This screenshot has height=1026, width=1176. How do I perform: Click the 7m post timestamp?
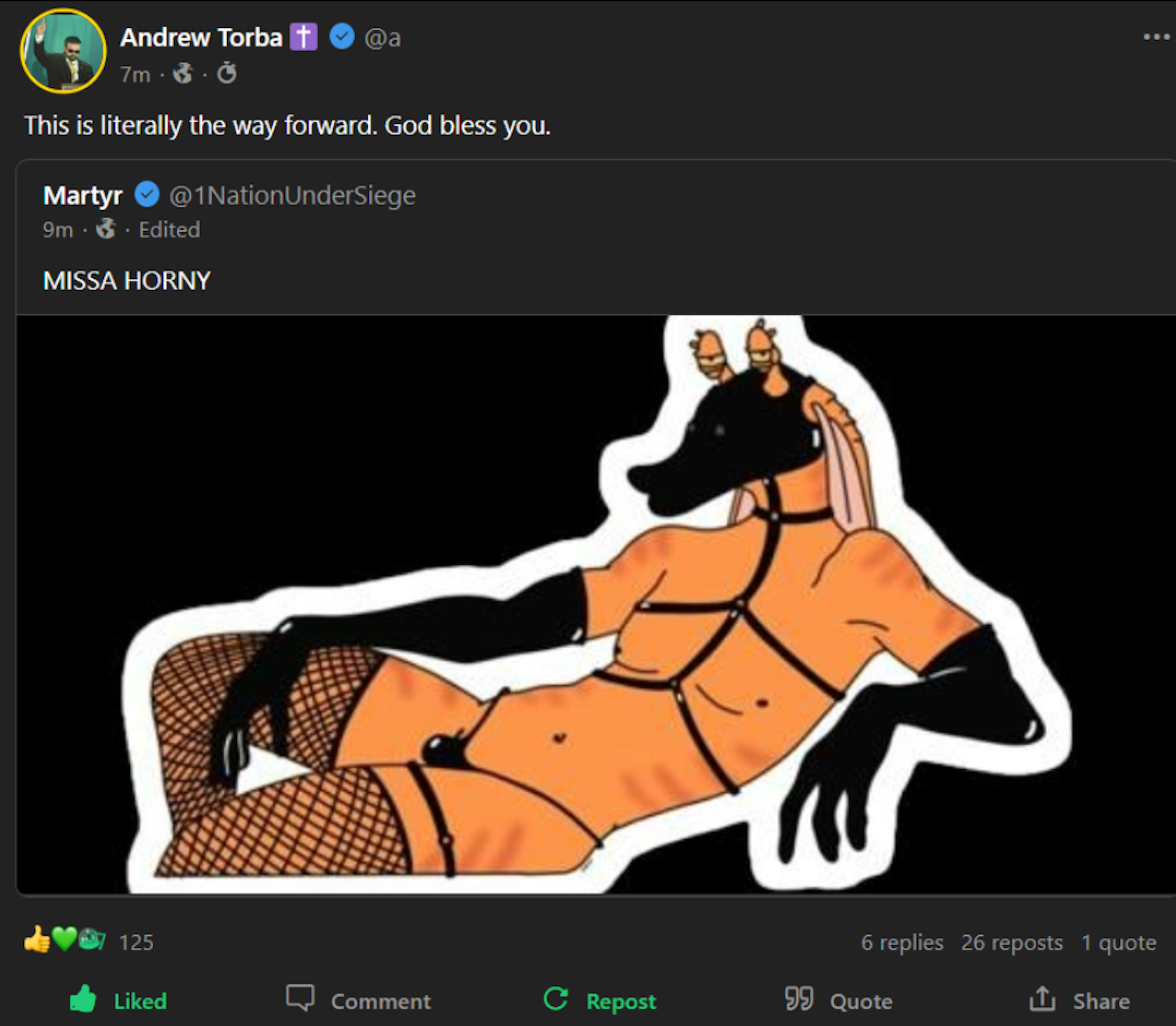[135, 74]
